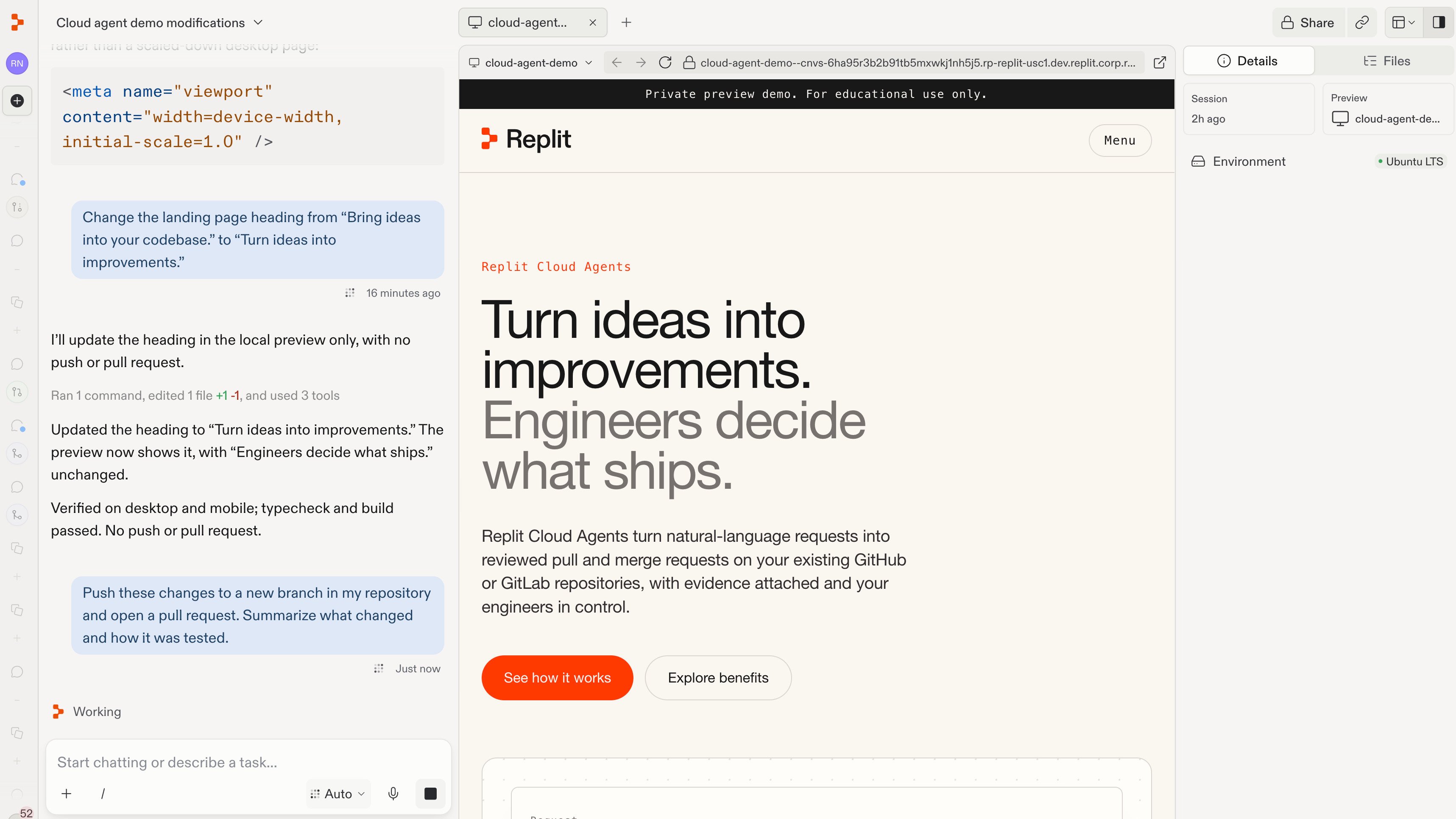Click See how it works button
The width and height of the screenshot is (1456, 819).
click(557, 678)
